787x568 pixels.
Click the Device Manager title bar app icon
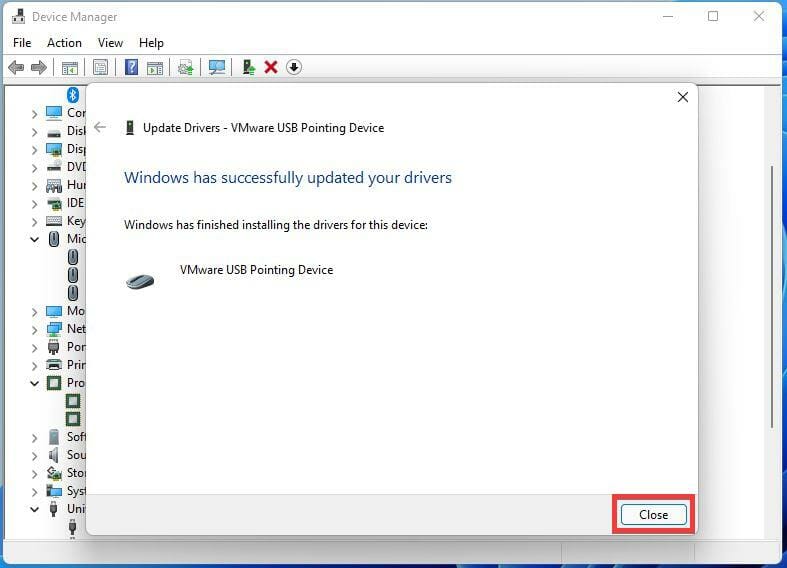click(19, 17)
